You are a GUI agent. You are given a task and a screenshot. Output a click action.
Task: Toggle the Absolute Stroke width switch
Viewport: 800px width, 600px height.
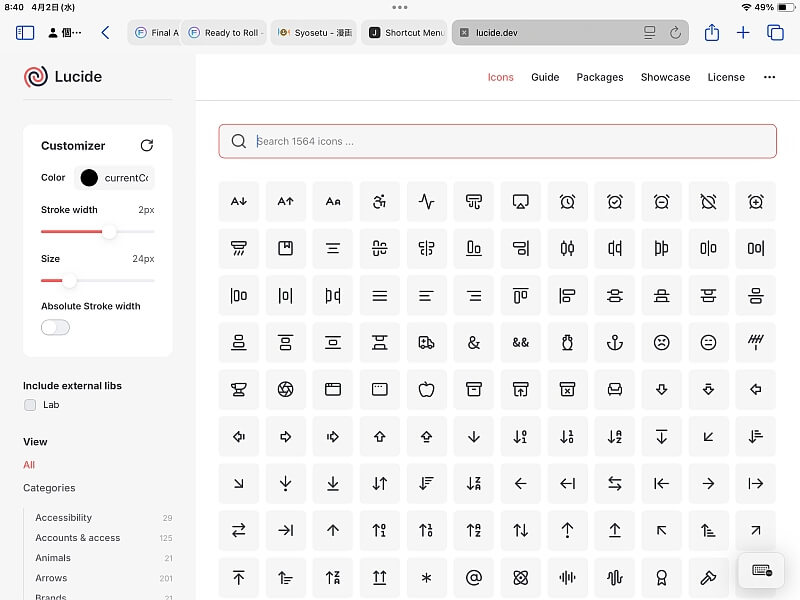pos(55,327)
